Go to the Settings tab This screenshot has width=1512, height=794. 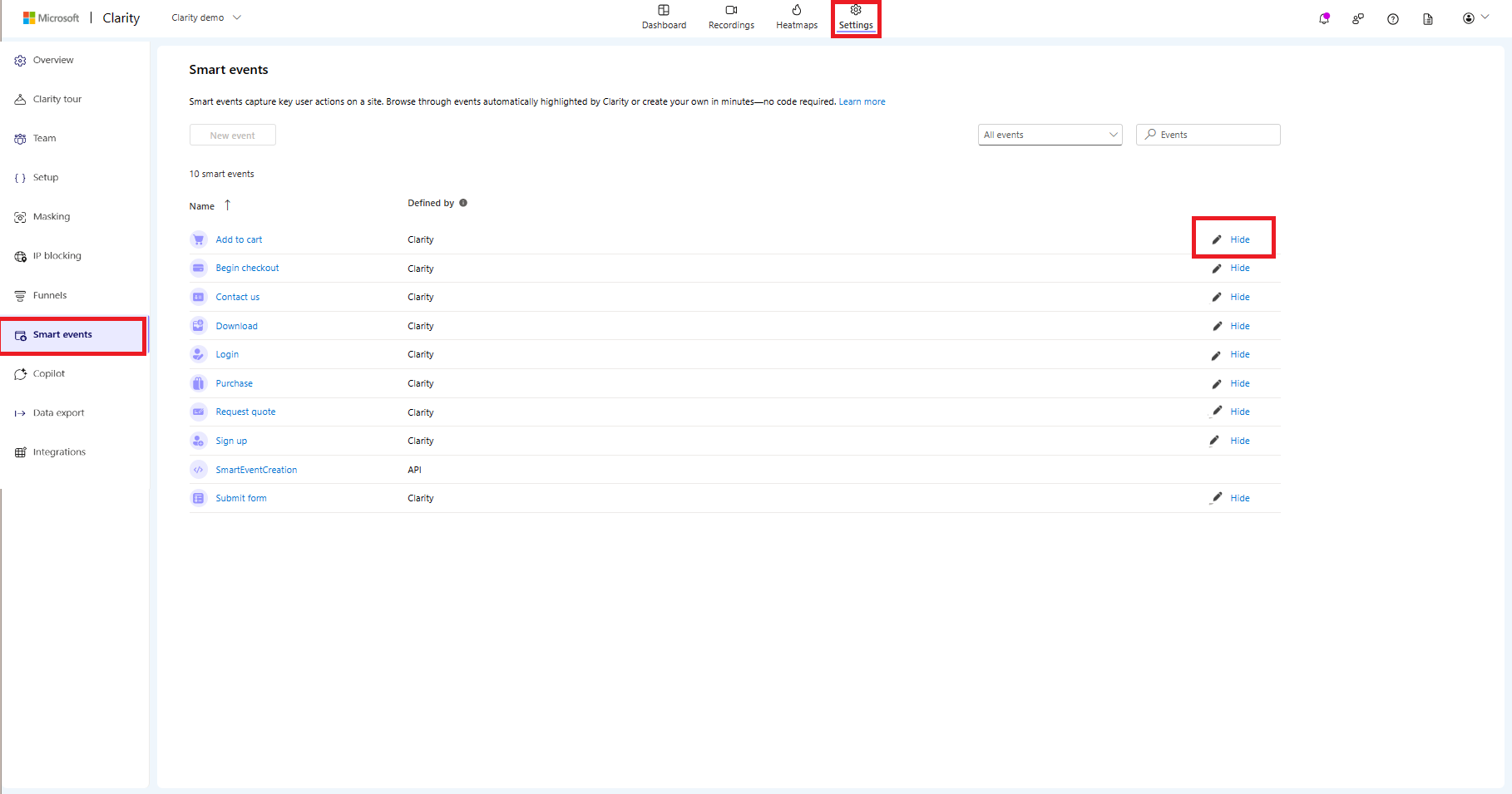(x=856, y=17)
